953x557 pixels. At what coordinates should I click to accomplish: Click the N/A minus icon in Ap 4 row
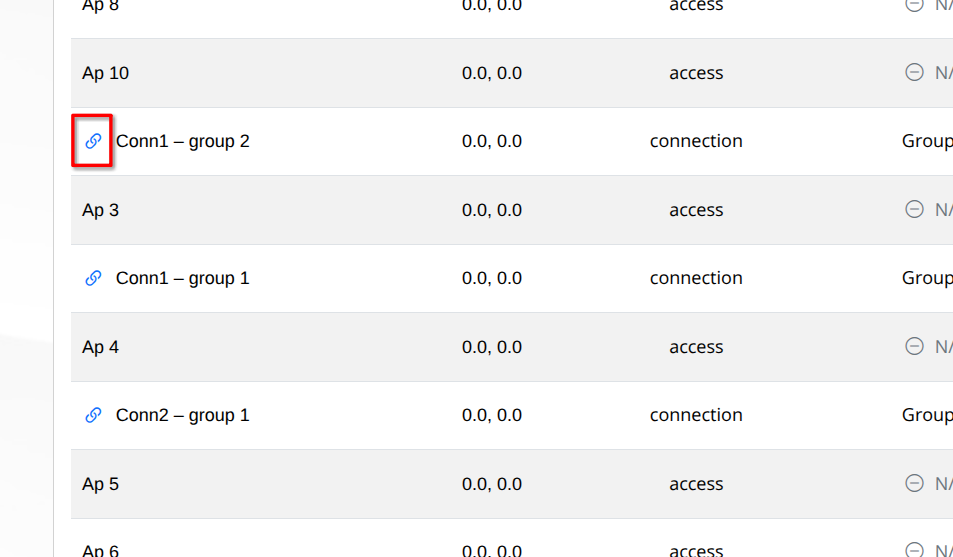[914, 346]
